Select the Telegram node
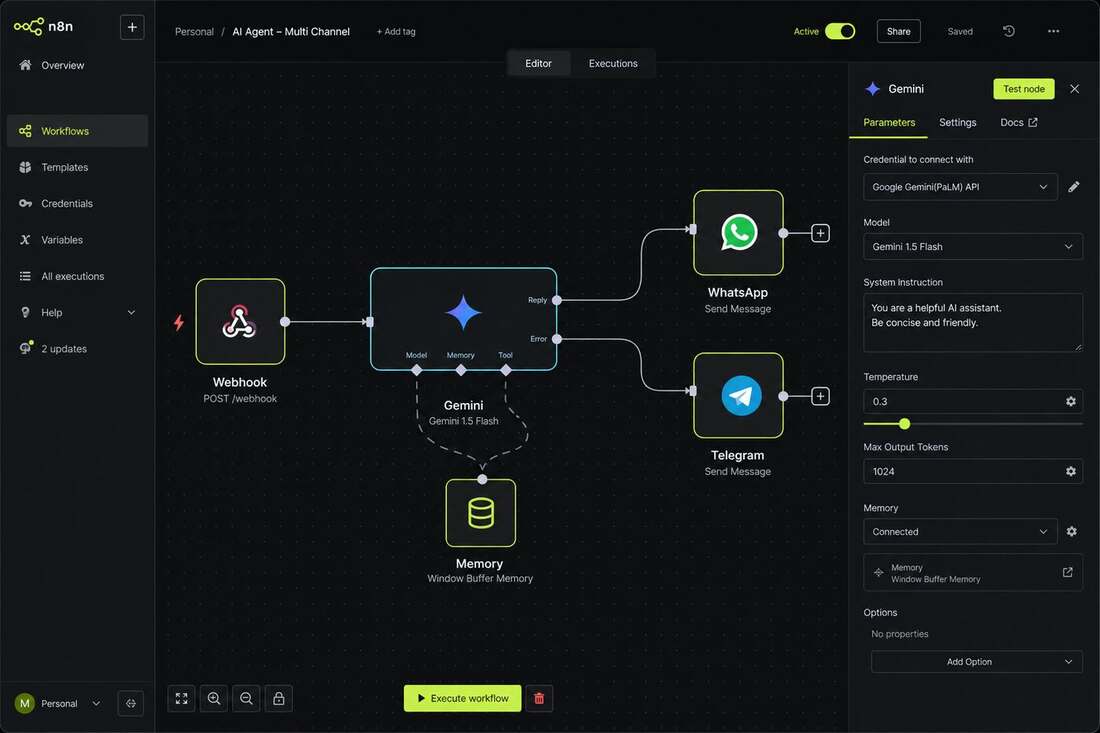The image size is (1100, 733). pos(738,396)
